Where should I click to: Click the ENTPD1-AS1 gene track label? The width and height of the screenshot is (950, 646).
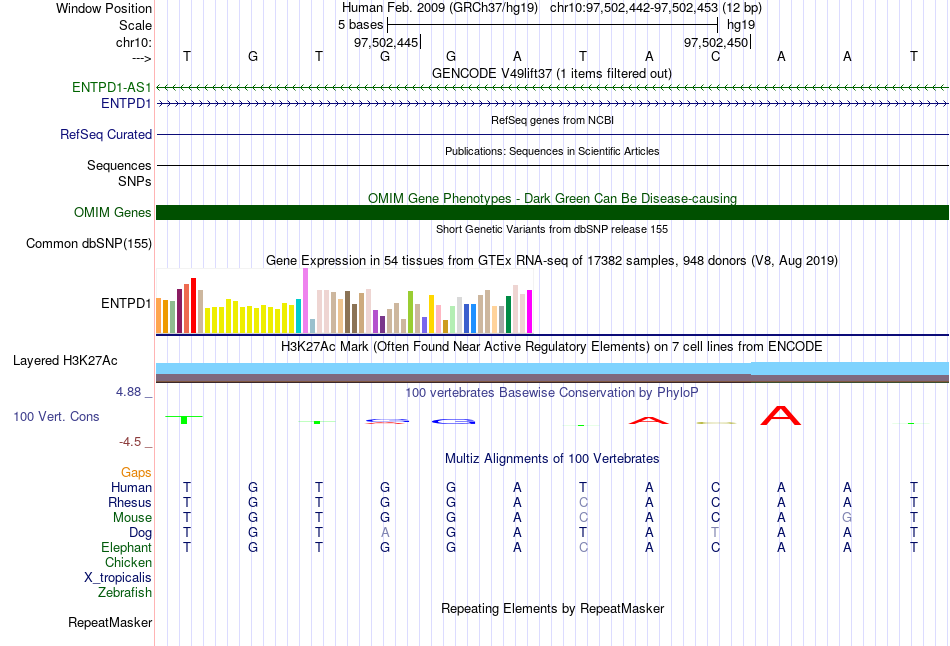pos(111,87)
